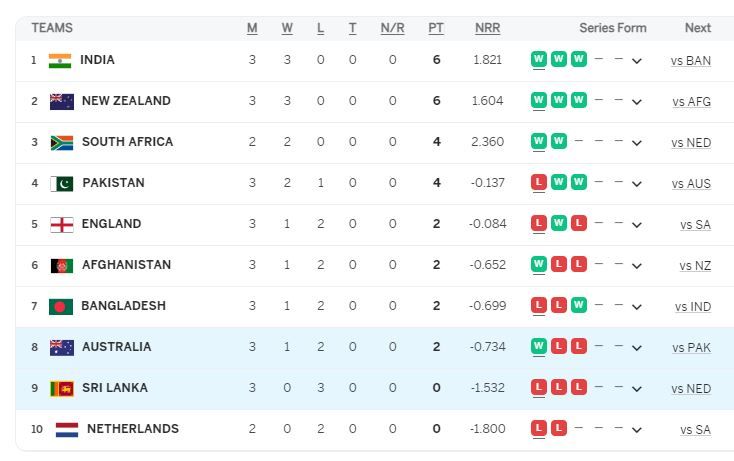This screenshot has width=734, height=461.
Task: Click England's first red L form badge
Action: 539,224
